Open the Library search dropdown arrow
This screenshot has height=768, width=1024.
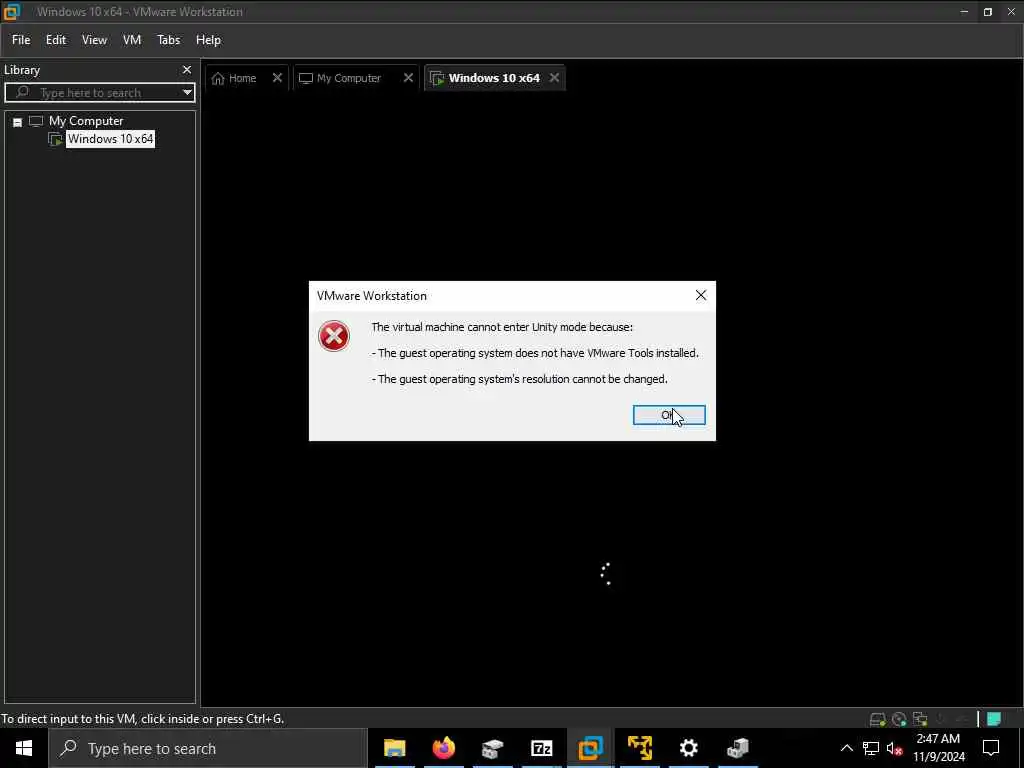187,93
